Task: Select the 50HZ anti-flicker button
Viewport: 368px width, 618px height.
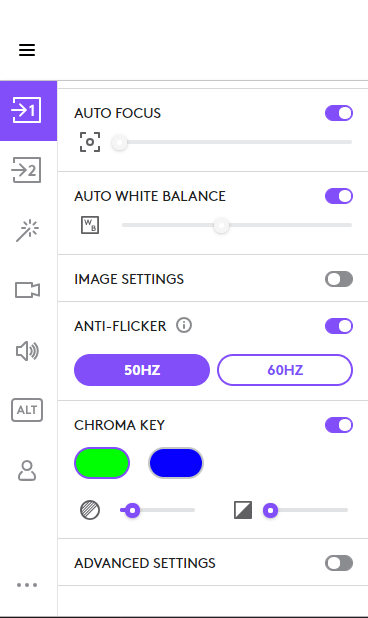Action: (142, 370)
